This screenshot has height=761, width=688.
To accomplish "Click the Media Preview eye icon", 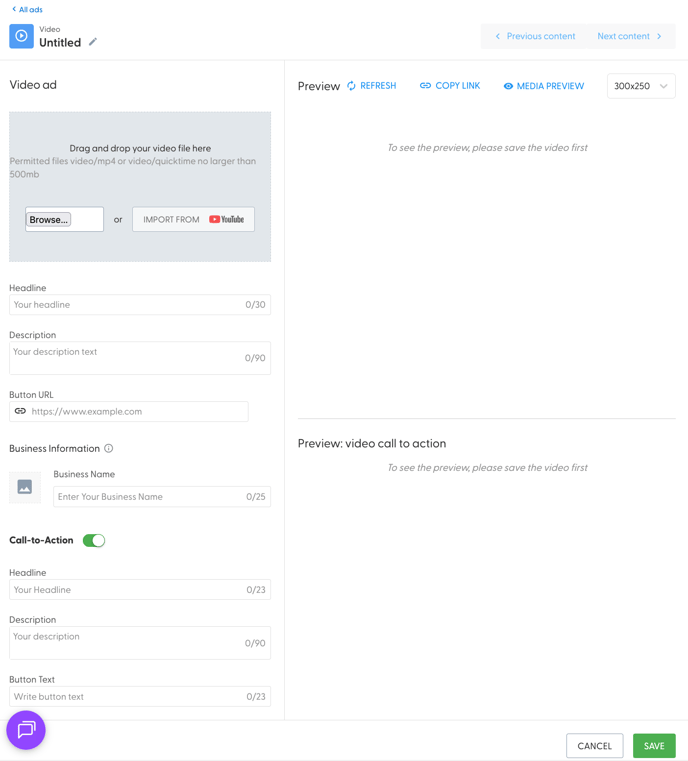I will pyautogui.click(x=508, y=87).
